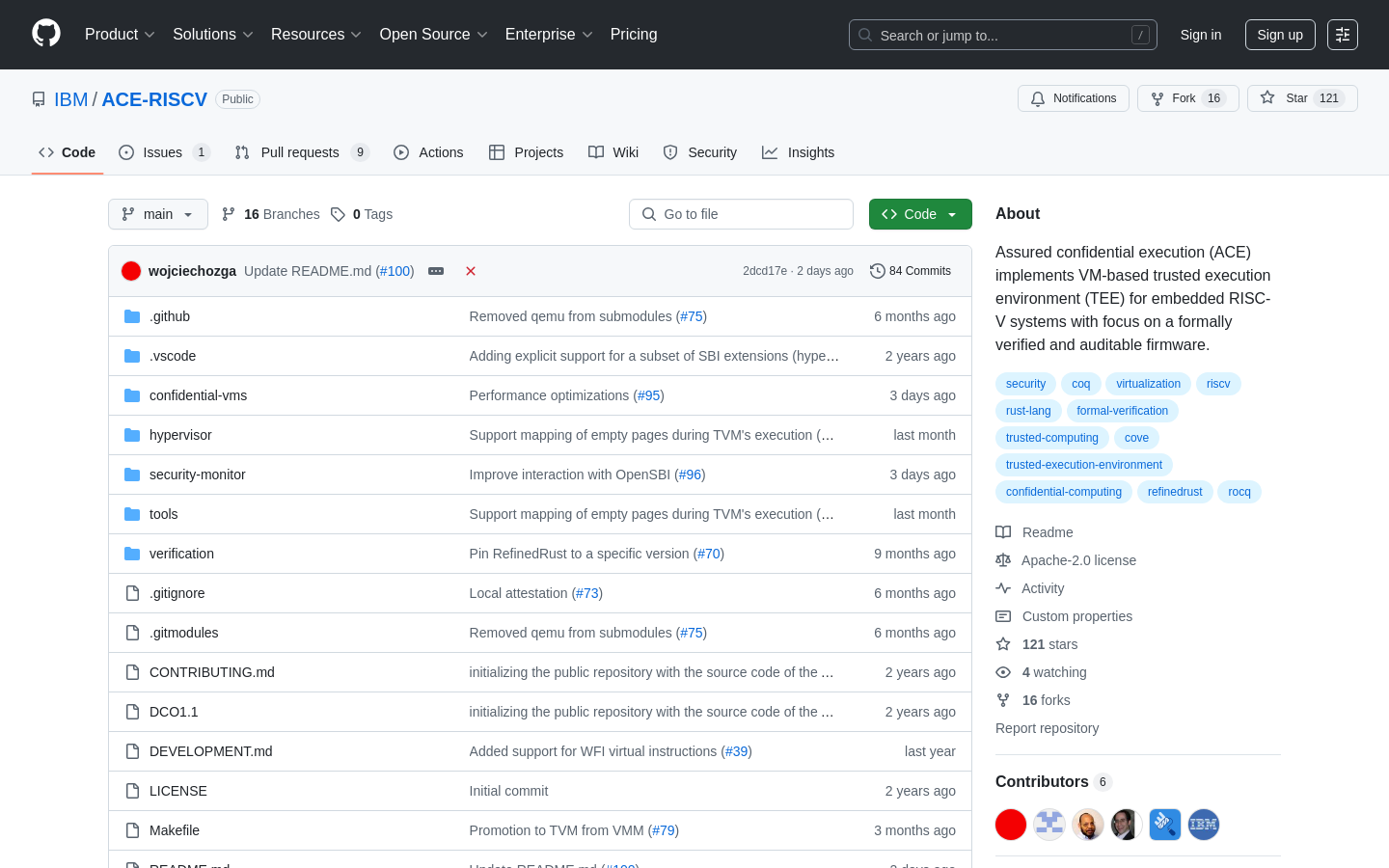Switch to the Issues tab
This screenshot has height=868, width=1389.
[164, 152]
